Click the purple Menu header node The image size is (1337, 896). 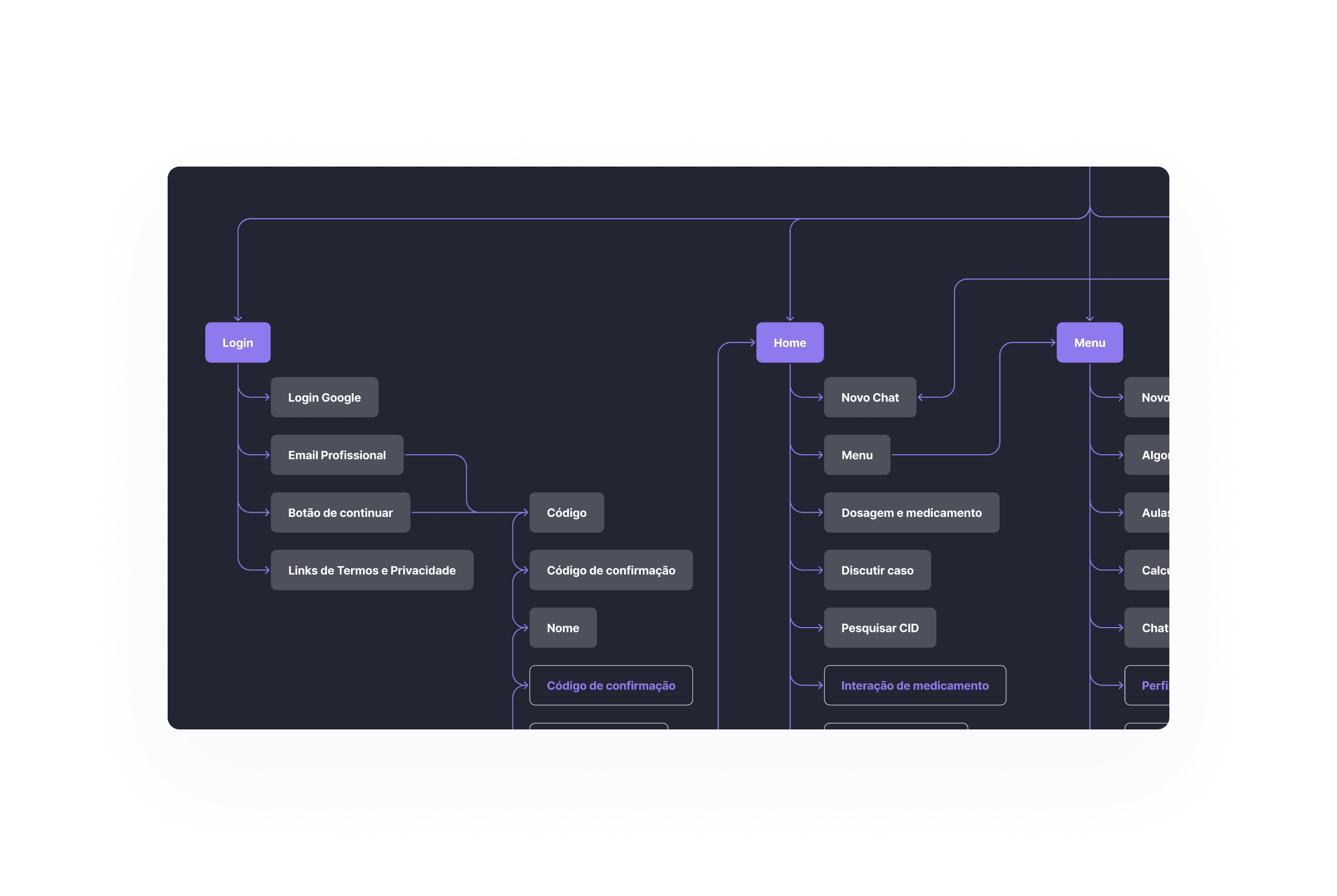[1089, 343]
